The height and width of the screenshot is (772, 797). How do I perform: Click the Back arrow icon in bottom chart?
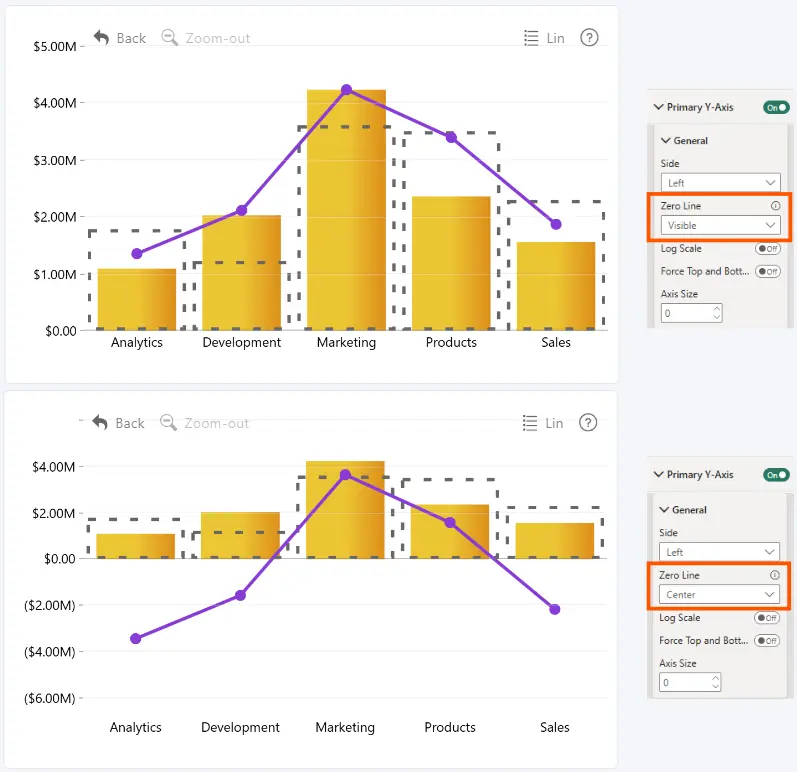[100, 422]
